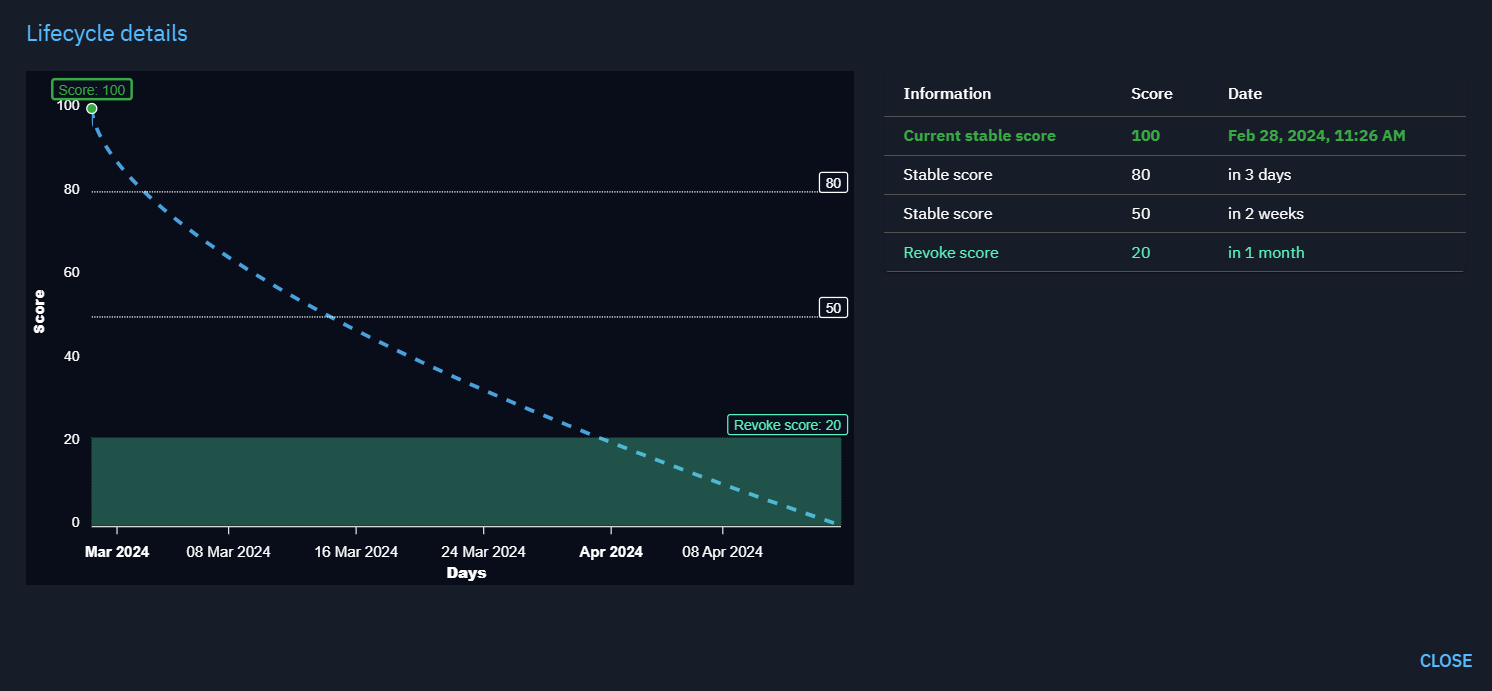Screen dimensions: 1492x691
Task: Click the '08 Apr 2024' x-axis label
Action: (722, 552)
